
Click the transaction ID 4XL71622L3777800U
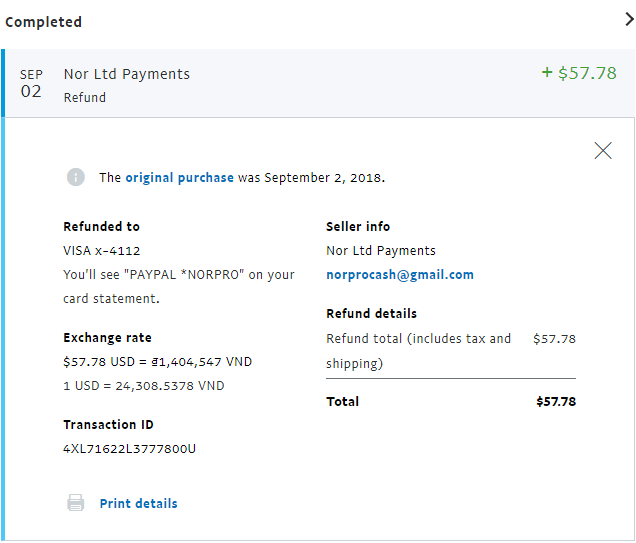click(x=129, y=449)
